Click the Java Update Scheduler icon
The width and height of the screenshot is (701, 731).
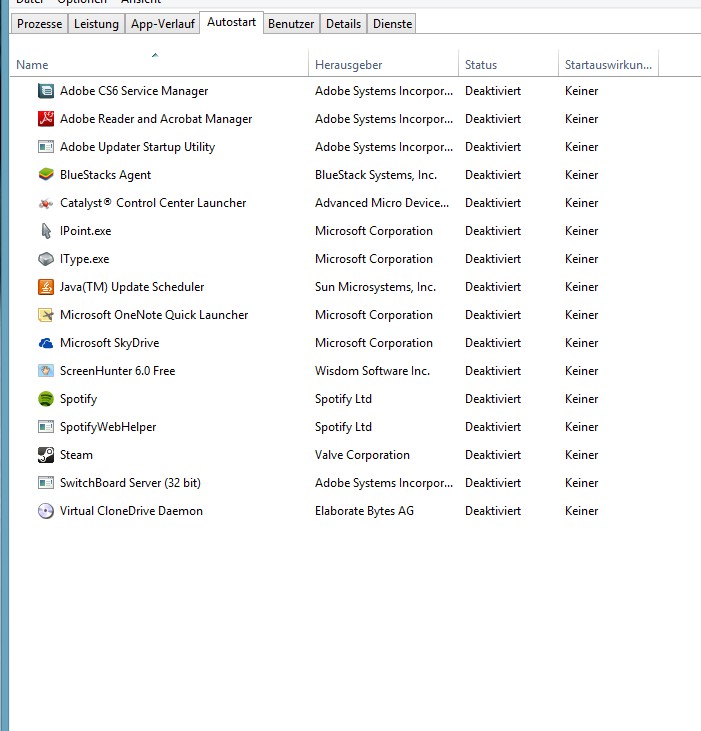46,287
